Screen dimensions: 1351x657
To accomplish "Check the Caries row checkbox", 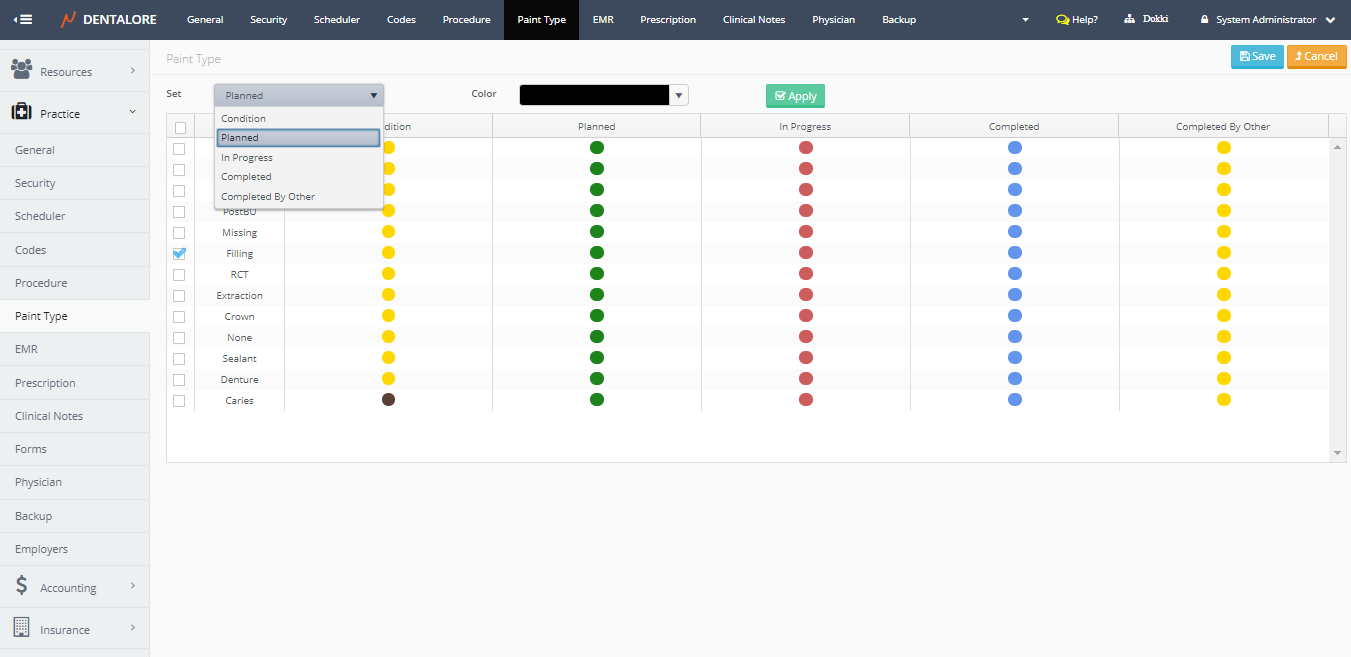I will point(179,401).
